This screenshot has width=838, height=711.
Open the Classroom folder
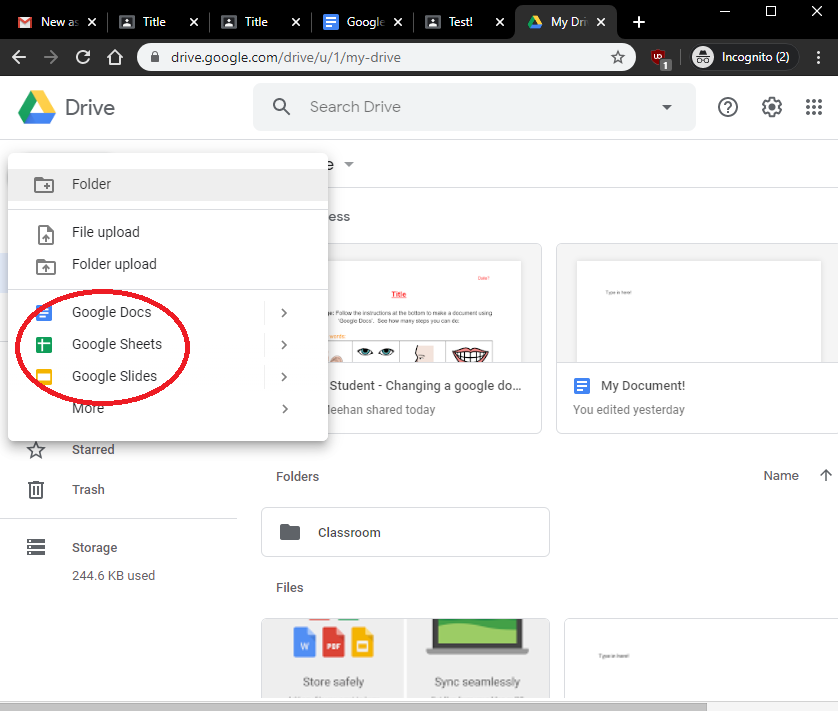coord(405,532)
